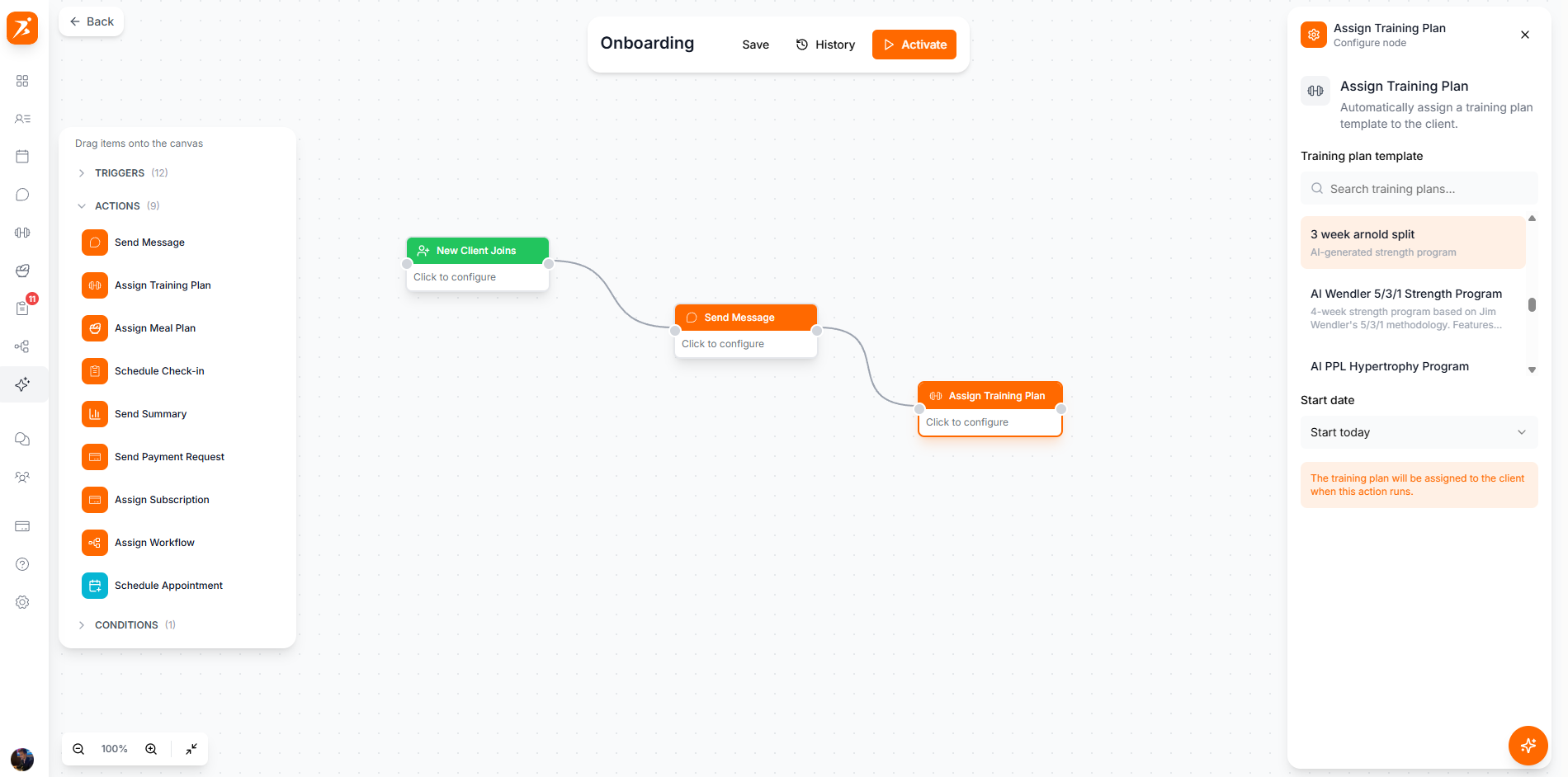Open the dumbbell Workouts icon

pyautogui.click(x=22, y=232)
